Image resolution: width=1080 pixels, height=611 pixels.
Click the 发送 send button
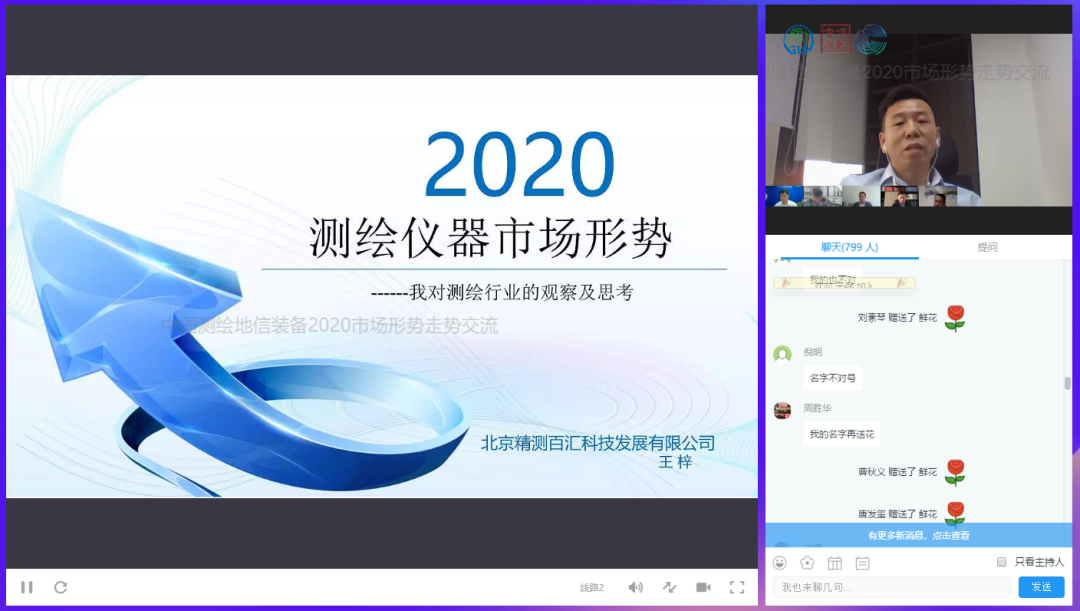click(1041, 587)
